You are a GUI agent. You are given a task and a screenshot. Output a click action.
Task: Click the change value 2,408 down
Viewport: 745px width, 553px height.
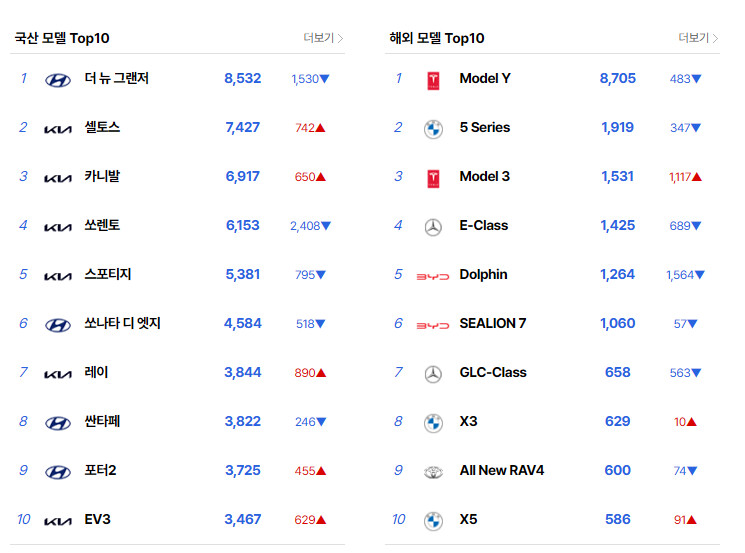310,226
